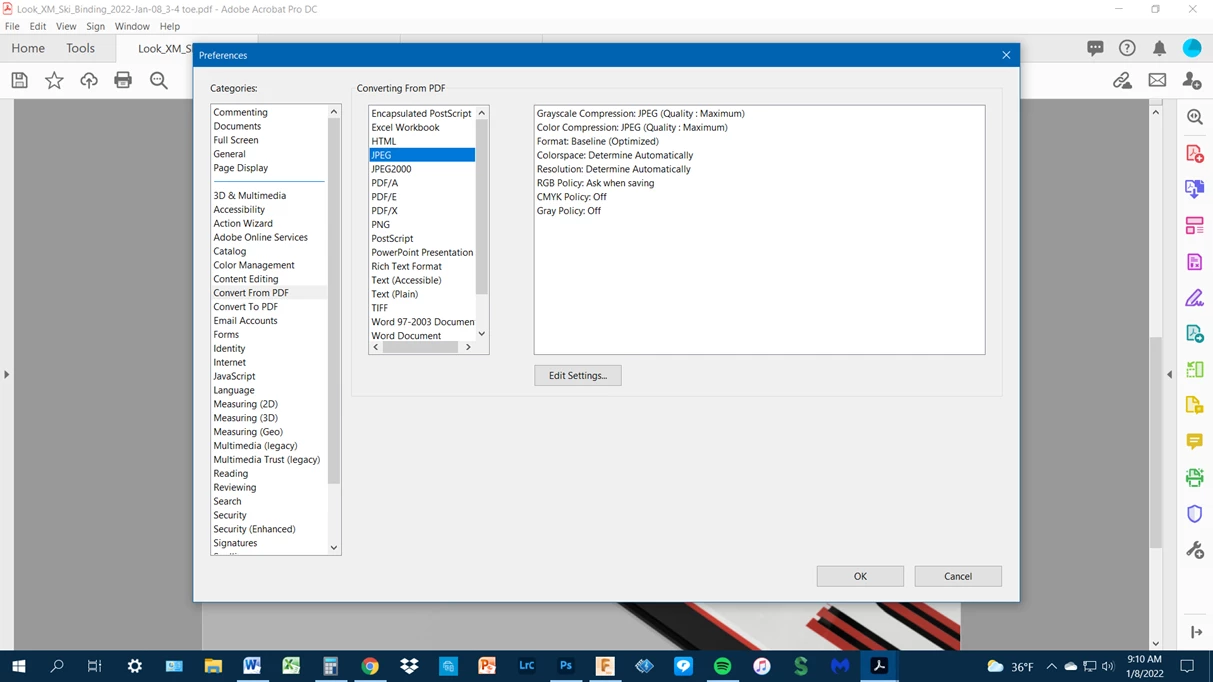Viewport: 1213px width, 682px height.
Task: Open notifications bell icon
Action: coord(1159,48)
